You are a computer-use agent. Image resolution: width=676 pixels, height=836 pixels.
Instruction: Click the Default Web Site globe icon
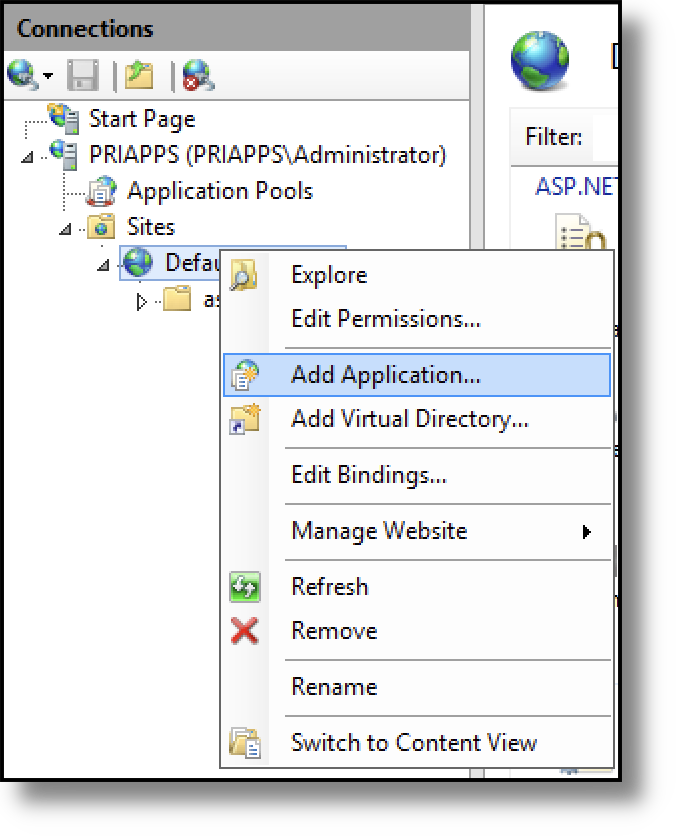tap(138, 263)
